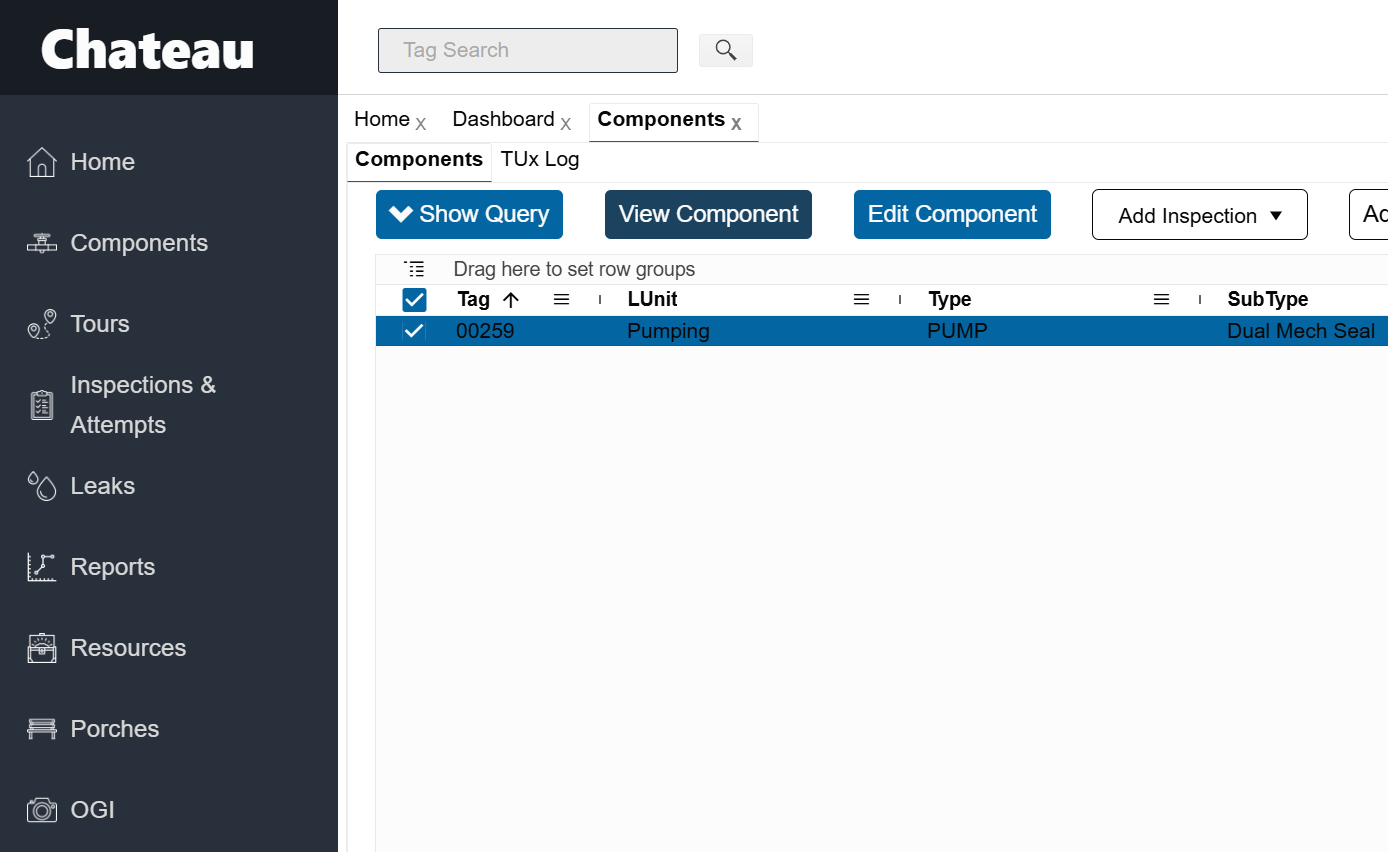
Task: Switch to the Dashboard tab
Action: [503, 120]
